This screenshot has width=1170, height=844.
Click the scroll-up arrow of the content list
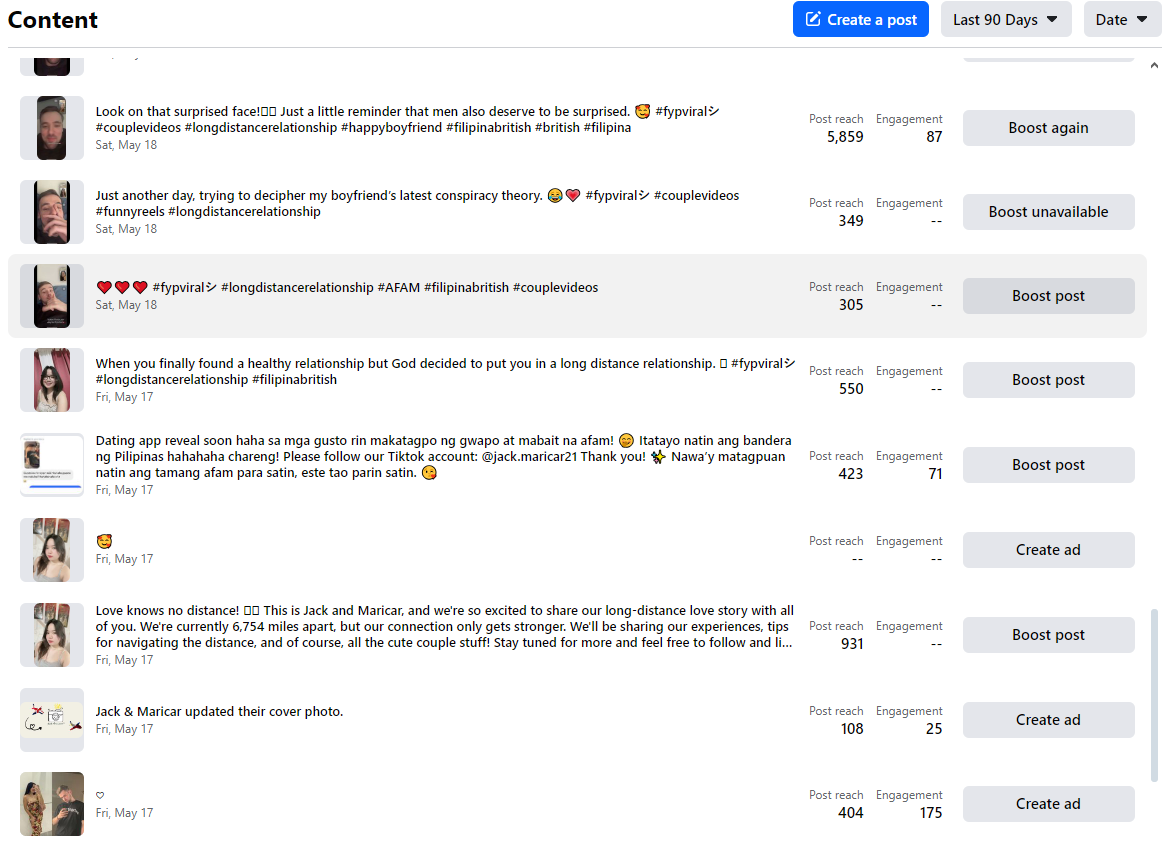pos(1154,66)
